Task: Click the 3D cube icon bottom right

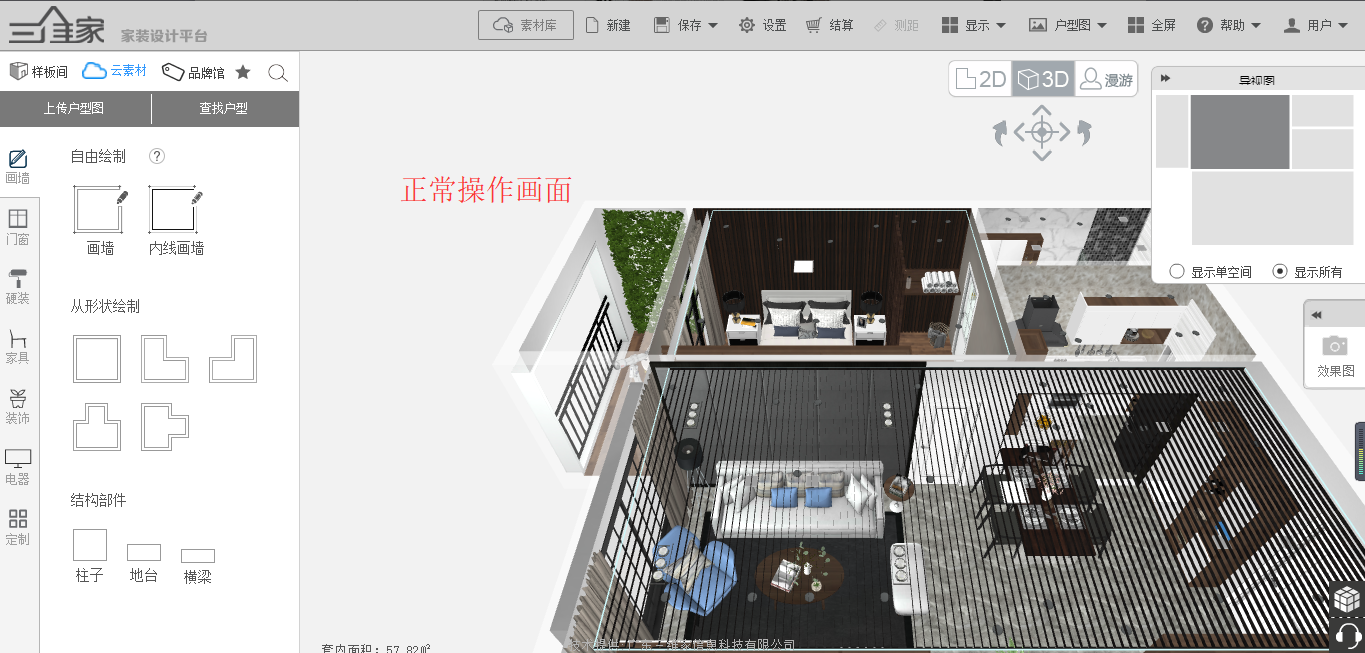Action: coord(1347,599)
